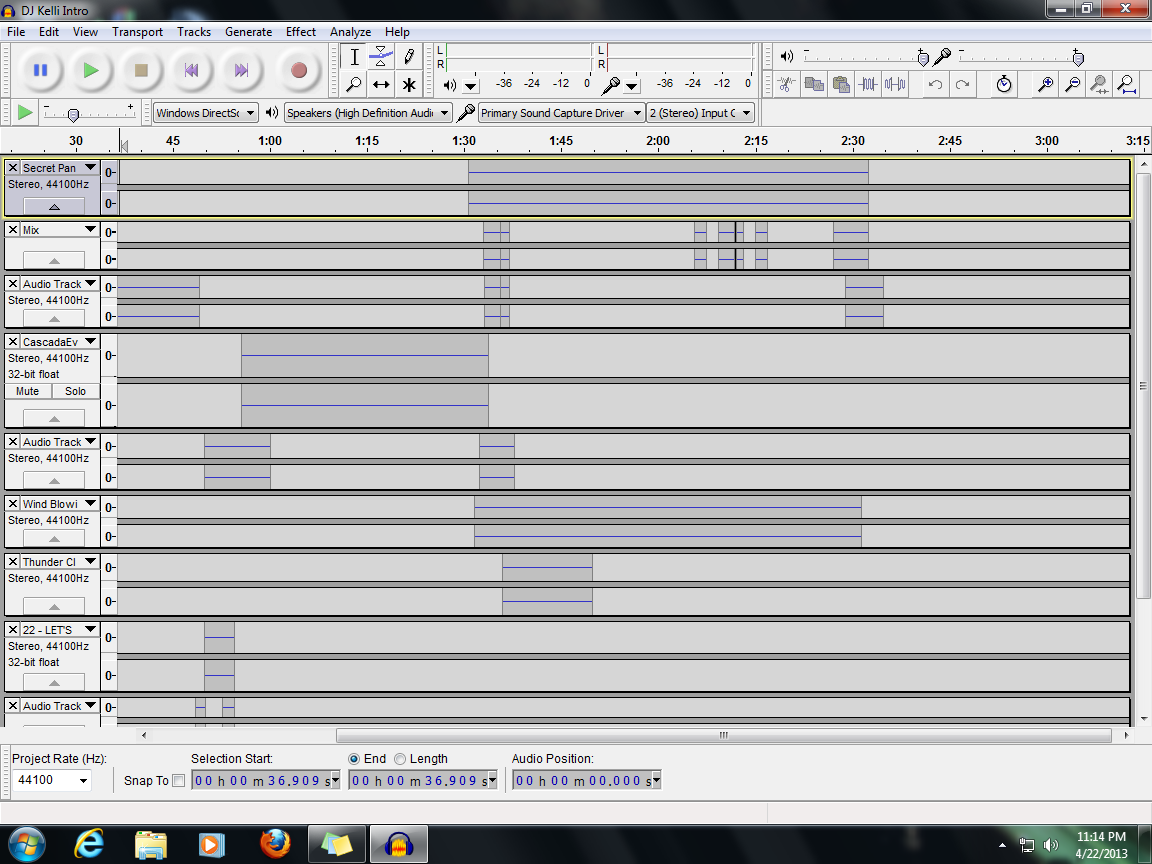Open the Effect menu
The height and width of the screenshot is (864, 1152).
pos(300,32)
